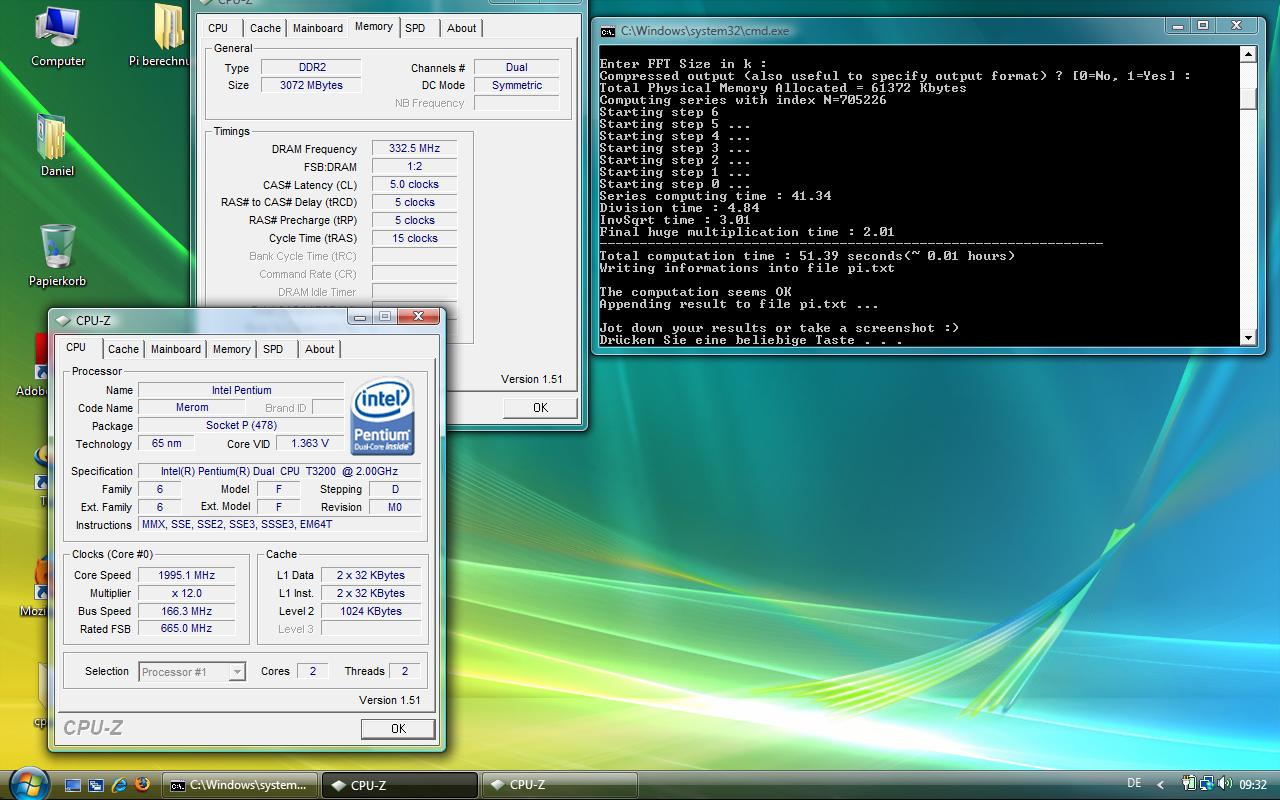Click the Level 2 cache value 1024 KBytes
This screenshot has height=800, width=1280.
click(371, 611)
